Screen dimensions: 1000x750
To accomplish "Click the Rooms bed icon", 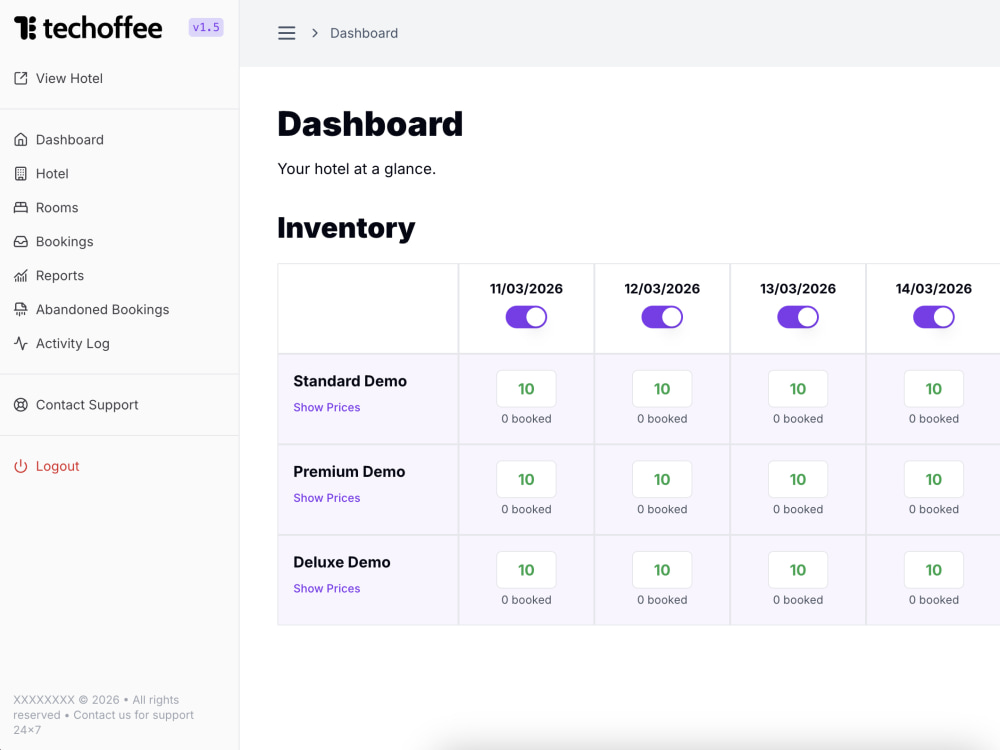I will pyautogui.click(x=21, y=207).
